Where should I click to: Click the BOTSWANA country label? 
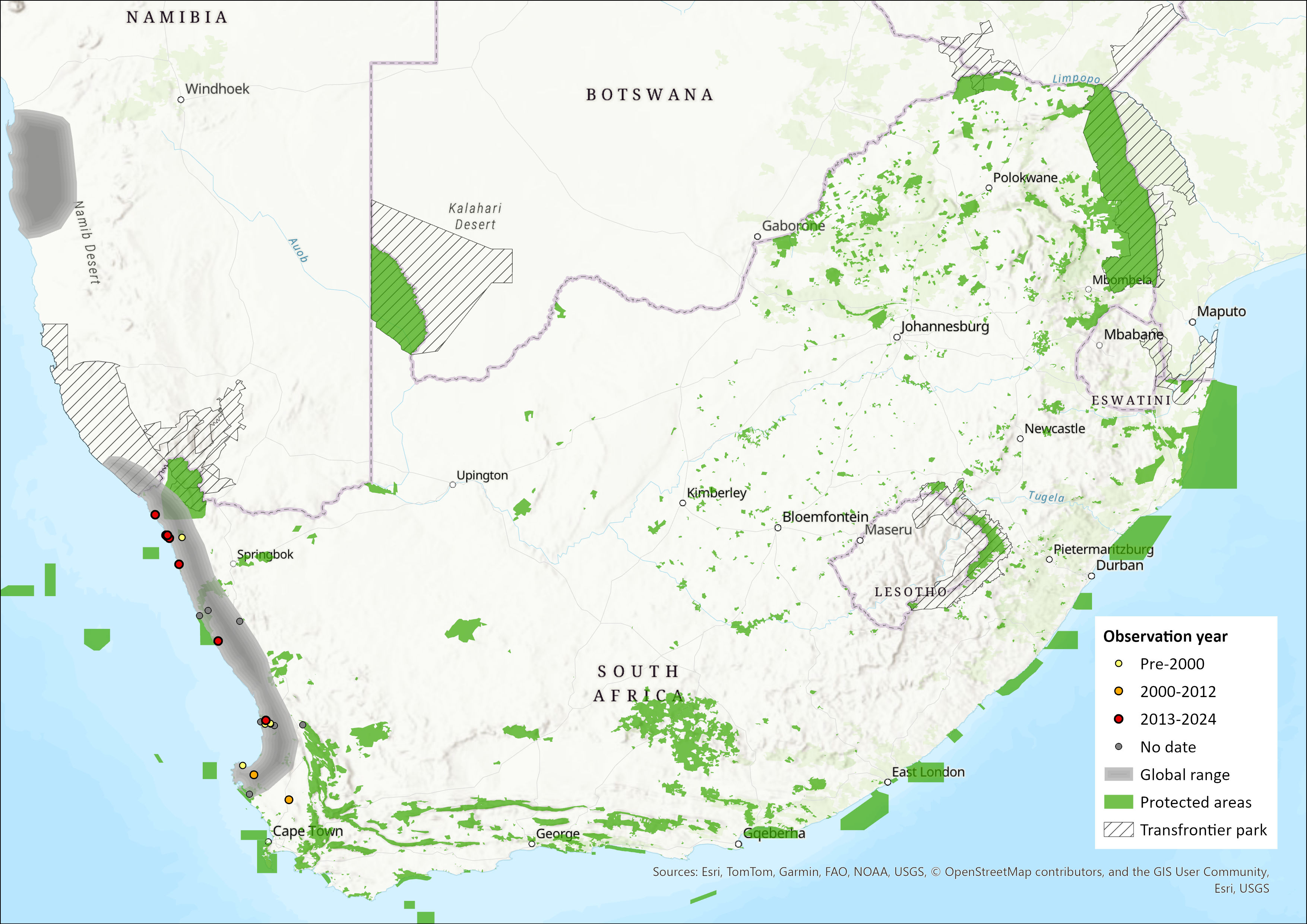pos(649,95)
